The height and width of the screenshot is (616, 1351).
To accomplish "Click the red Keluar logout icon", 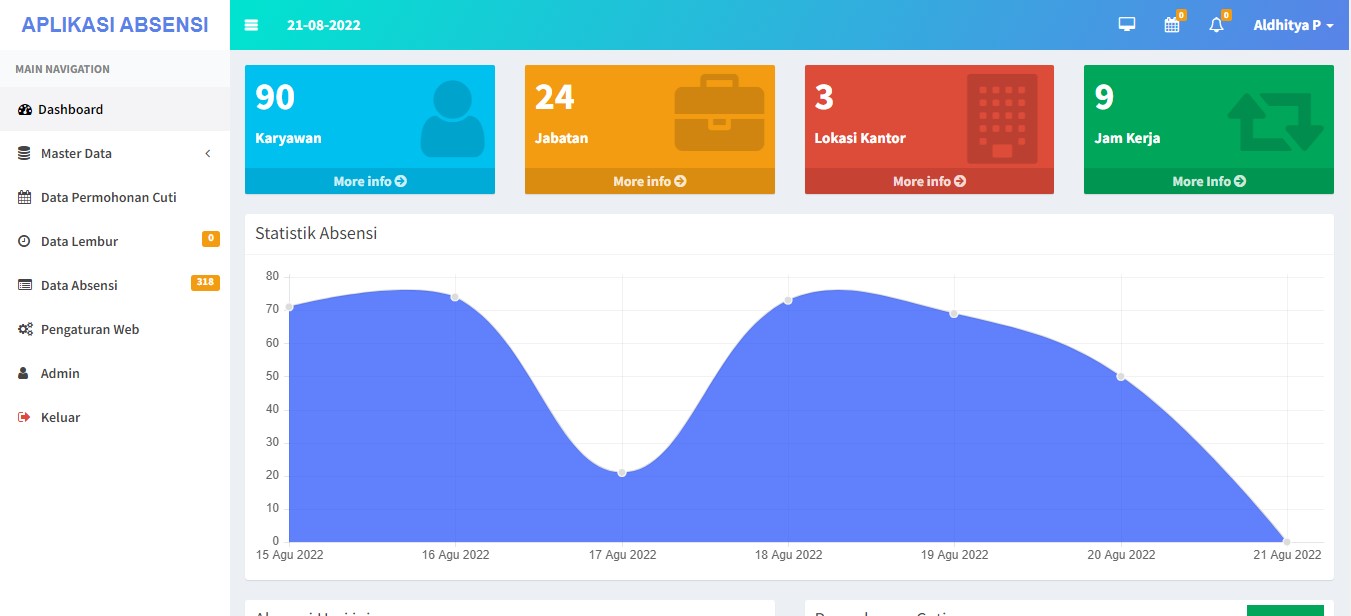I will point(25,417).
